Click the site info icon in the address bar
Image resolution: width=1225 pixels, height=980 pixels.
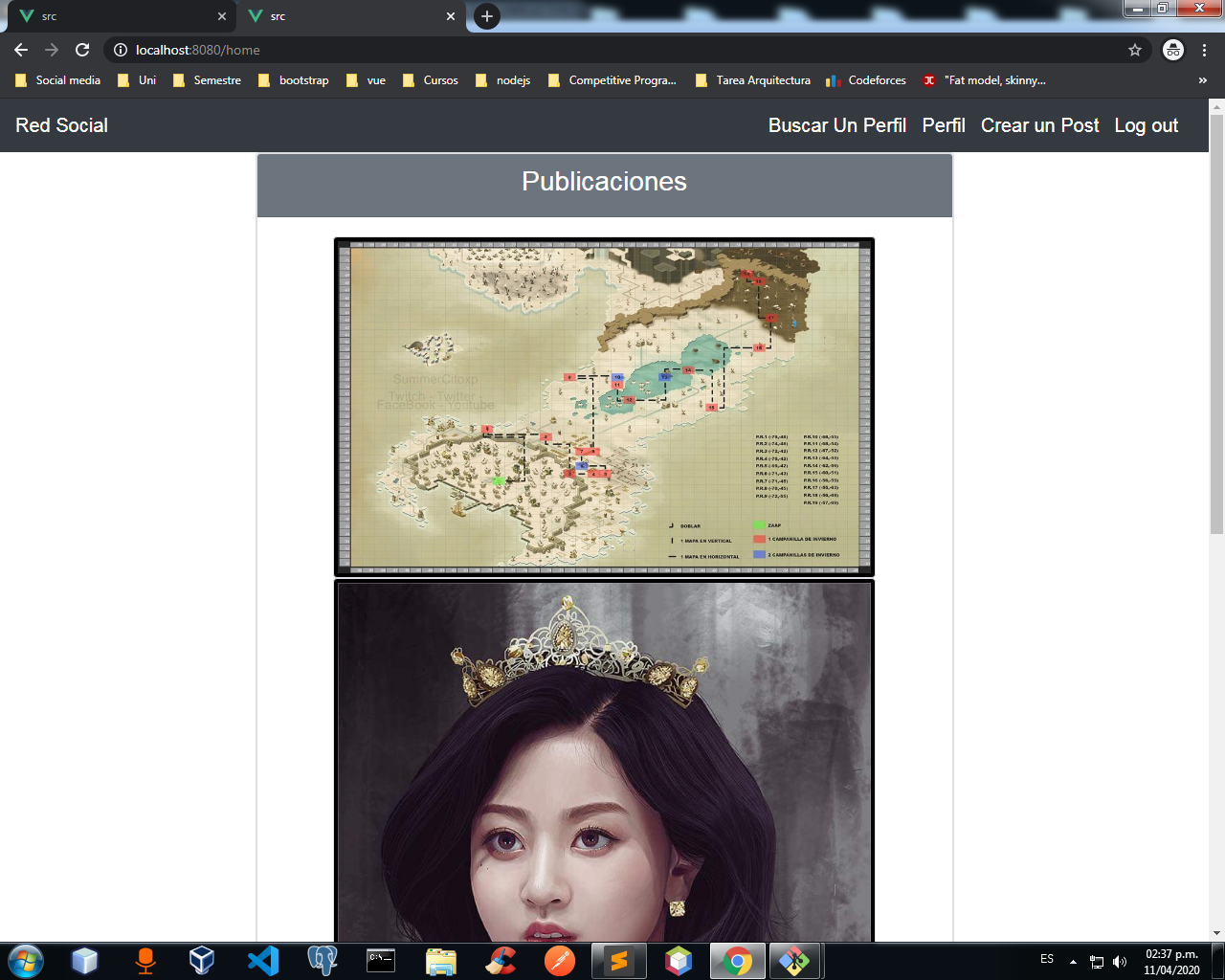point(121,50)
